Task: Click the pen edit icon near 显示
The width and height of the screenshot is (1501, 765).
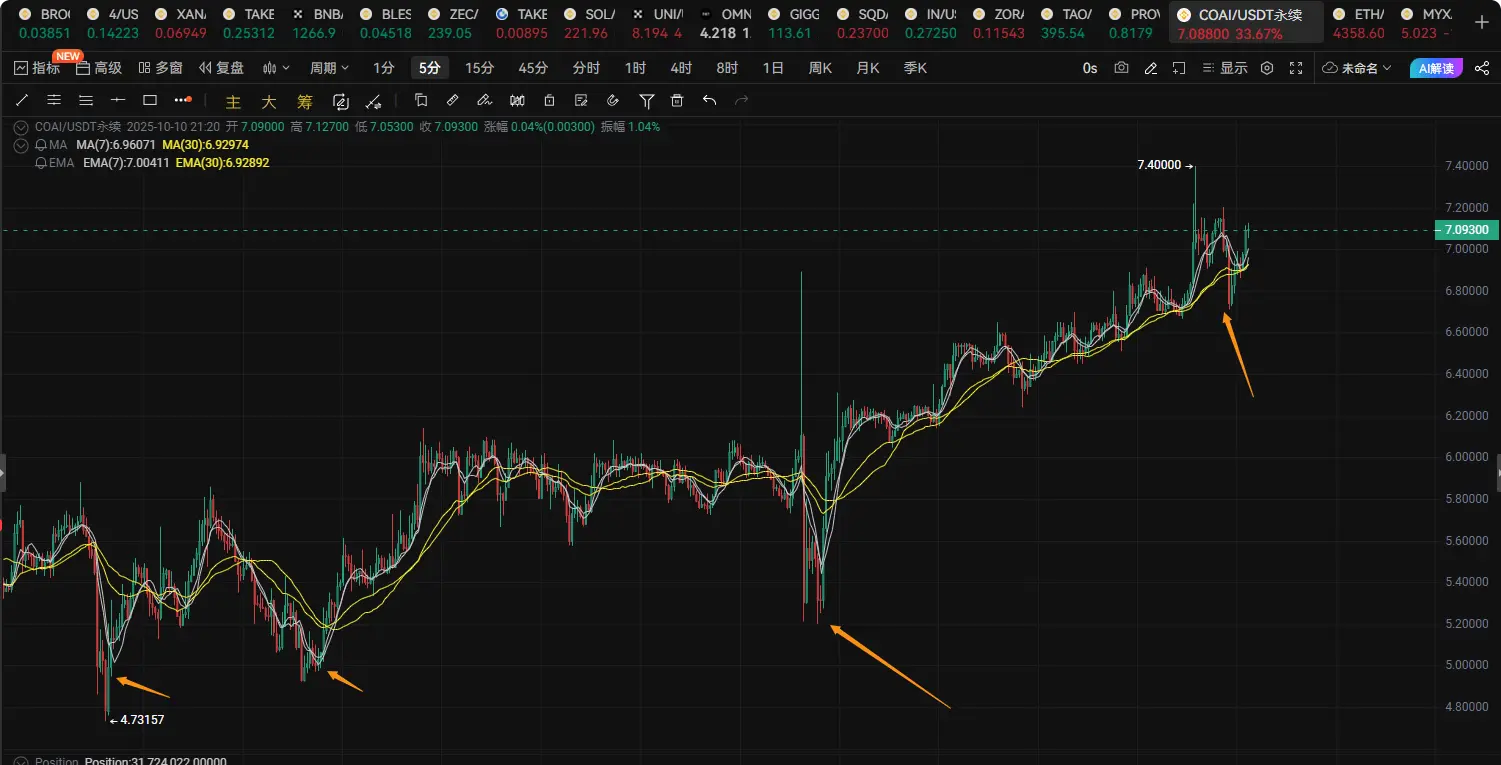Action: coord(1151,68)
